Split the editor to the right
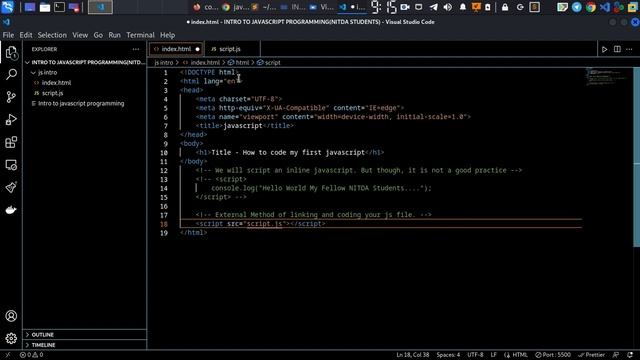The width and height of the screenshot is (640, 360). [x=617, y=49]
